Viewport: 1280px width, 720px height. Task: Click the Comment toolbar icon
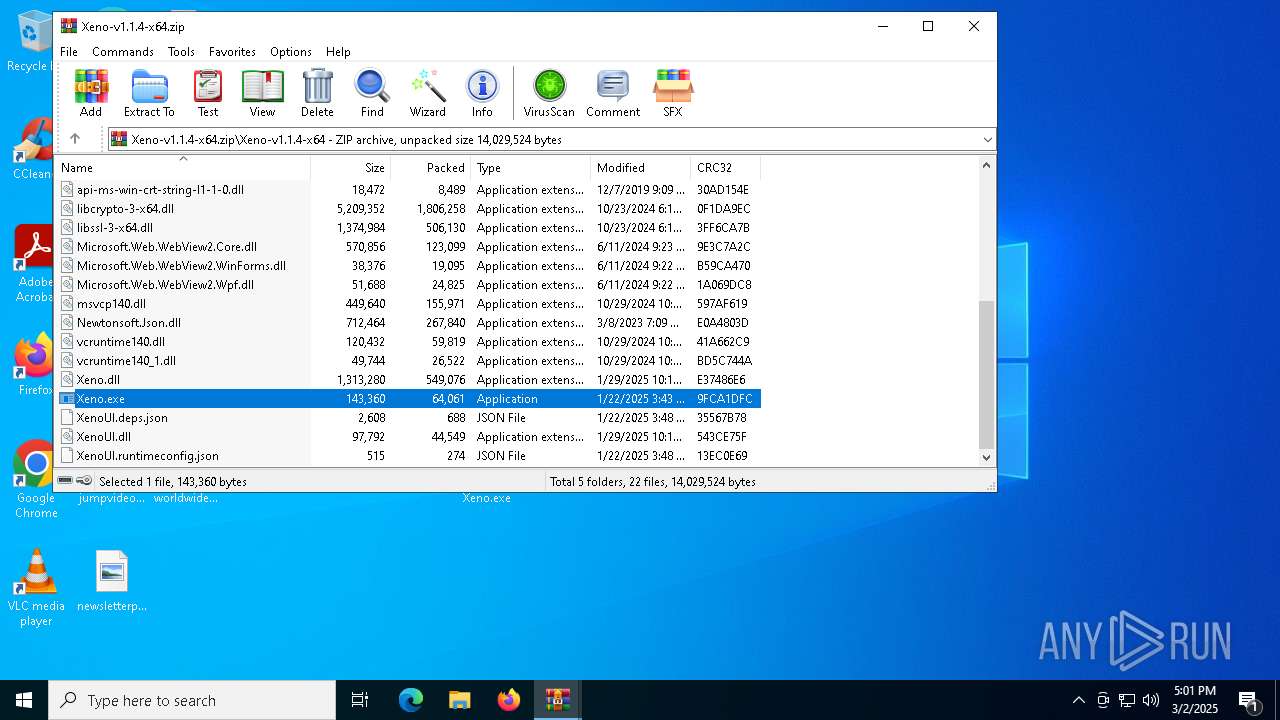pyautogui.click(x=613, y=94)
